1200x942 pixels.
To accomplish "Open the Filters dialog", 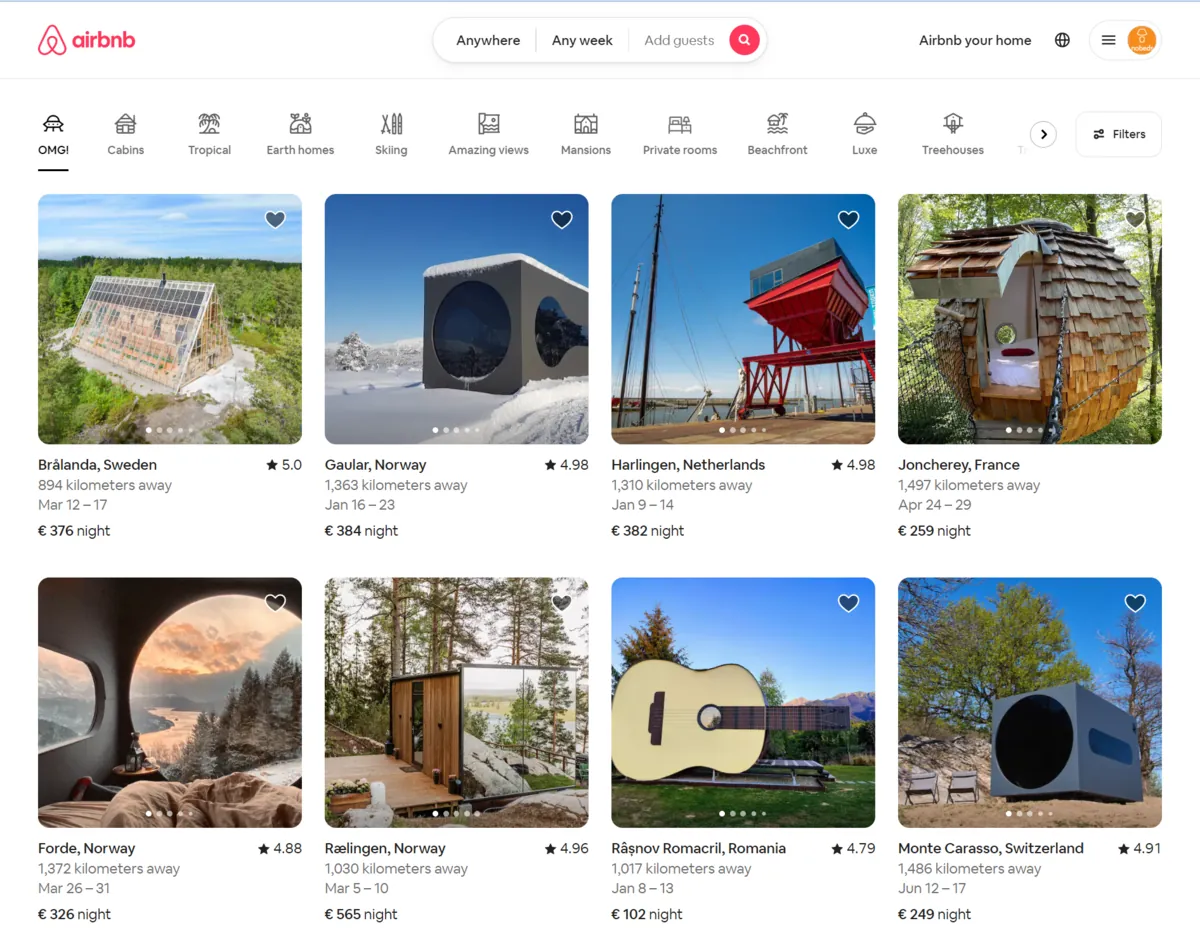I will click(1118, 134).
